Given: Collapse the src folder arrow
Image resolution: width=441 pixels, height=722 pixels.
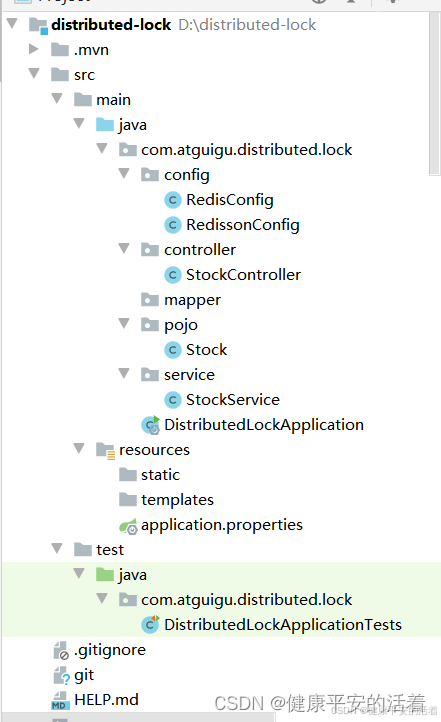Looking at the screenshot, I should tap(34, 73).
